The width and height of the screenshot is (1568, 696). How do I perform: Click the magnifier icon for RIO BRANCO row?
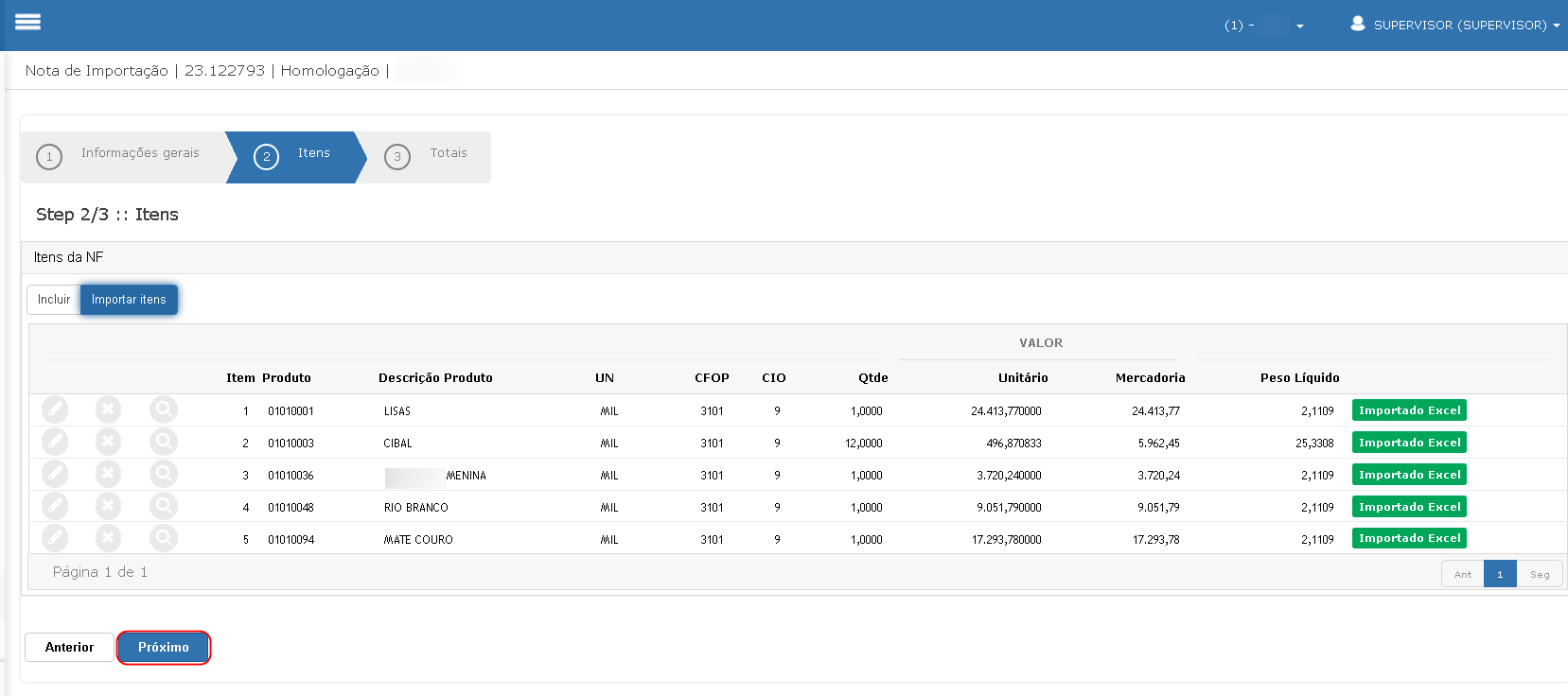pyautogui.click(x=164, y=506)
